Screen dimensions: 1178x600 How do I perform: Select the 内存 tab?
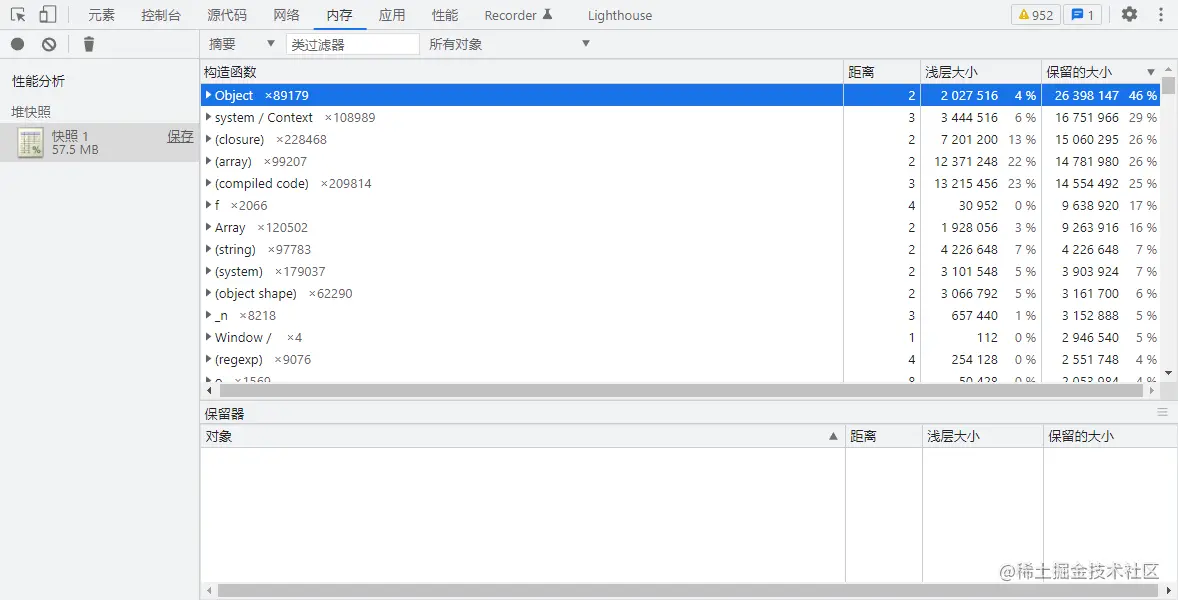pyautogui.click(x=340, y=15)
